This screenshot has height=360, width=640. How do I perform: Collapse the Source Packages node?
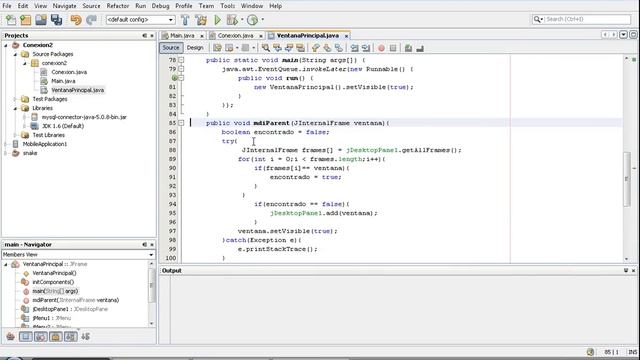coord(16,54)
